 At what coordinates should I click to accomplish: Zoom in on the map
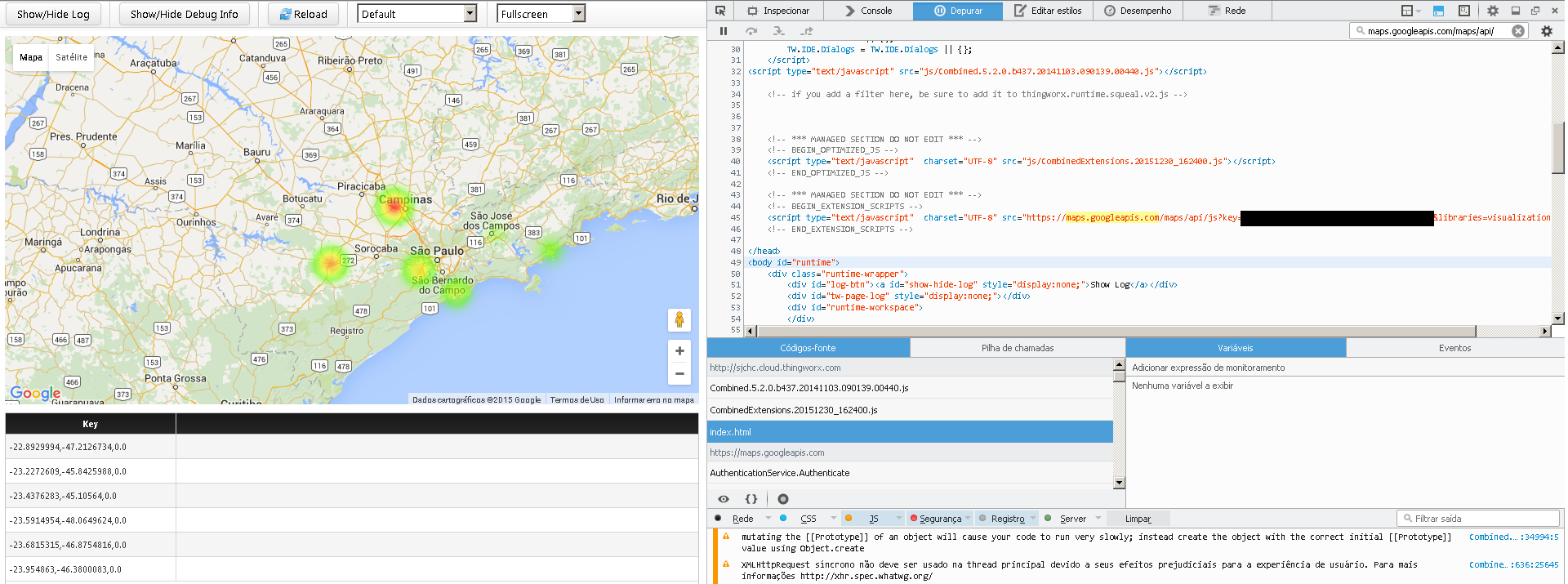tap(679, 351)
